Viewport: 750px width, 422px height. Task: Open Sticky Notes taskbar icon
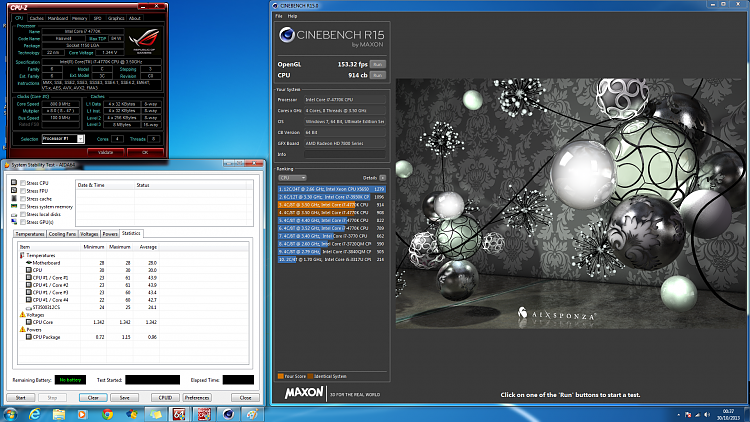[x=156, y=414]
